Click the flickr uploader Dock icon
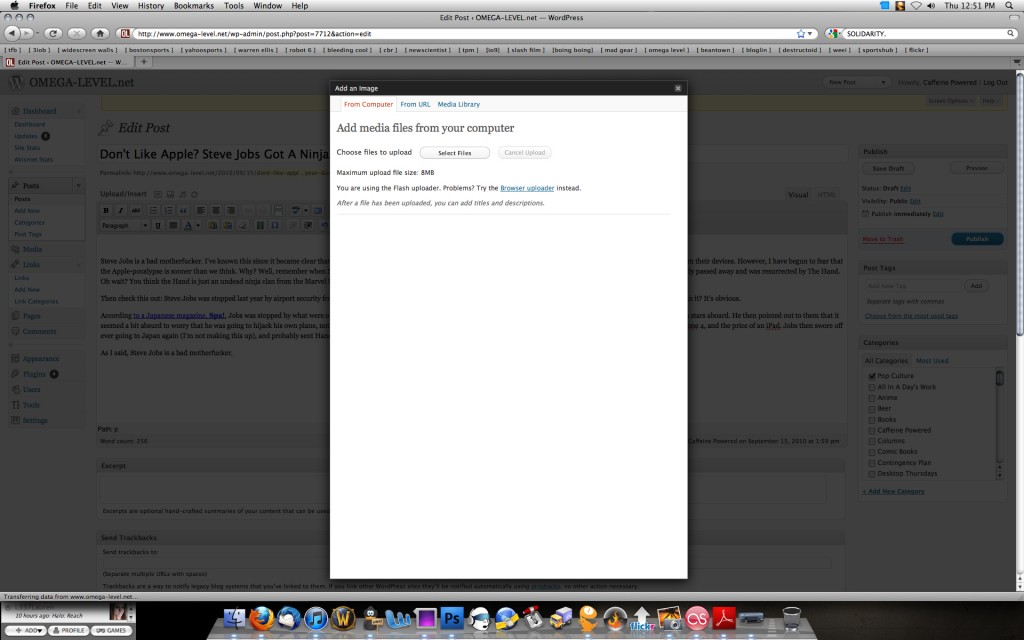 tap(642, 618)
